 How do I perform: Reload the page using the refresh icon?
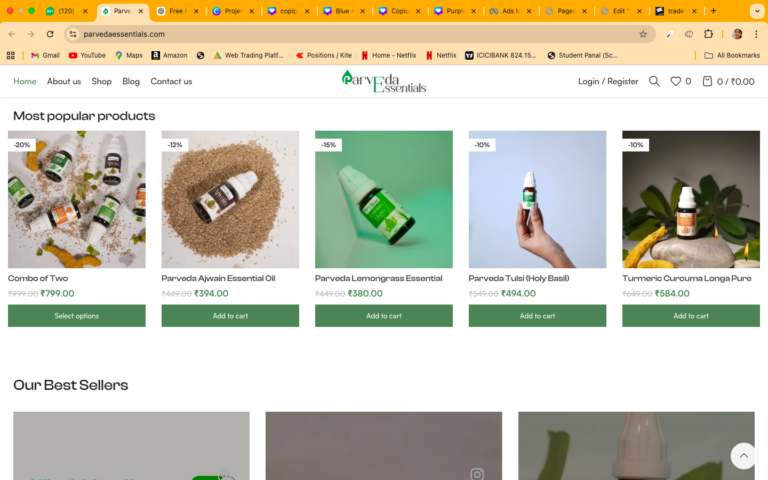[50, 33]
